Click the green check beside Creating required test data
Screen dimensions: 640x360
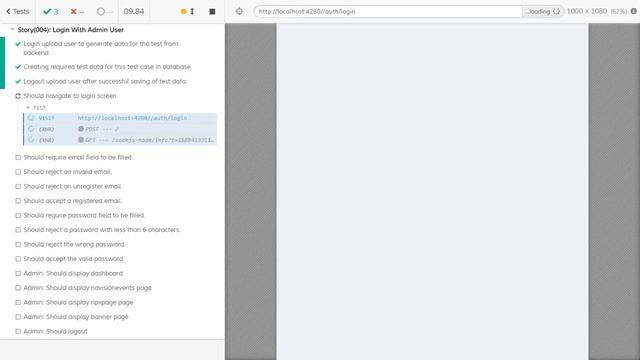pos(18,67)
